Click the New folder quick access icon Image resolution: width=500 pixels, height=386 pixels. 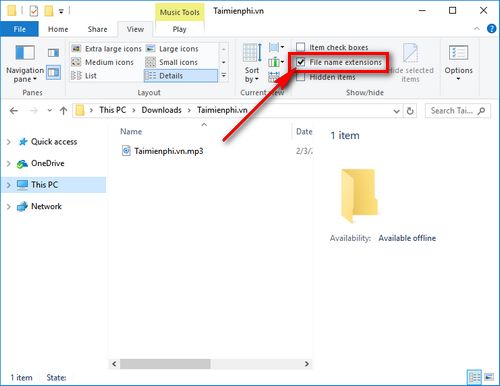pos(49,11)
